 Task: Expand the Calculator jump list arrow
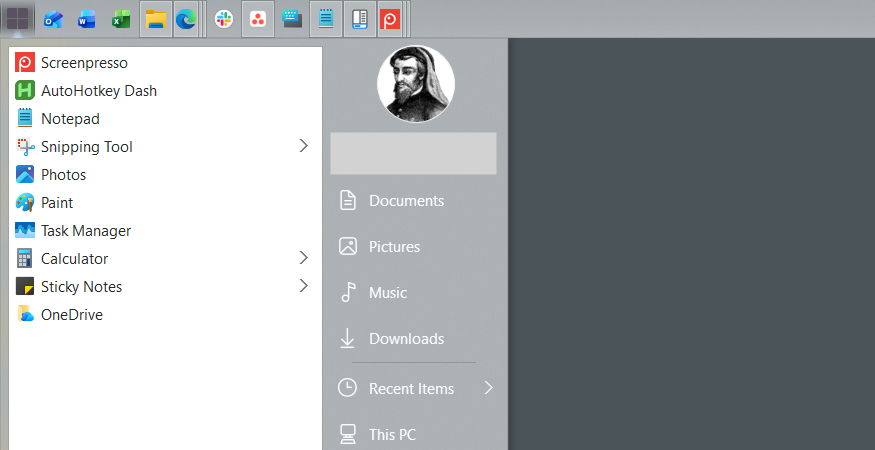click(304, 258)
